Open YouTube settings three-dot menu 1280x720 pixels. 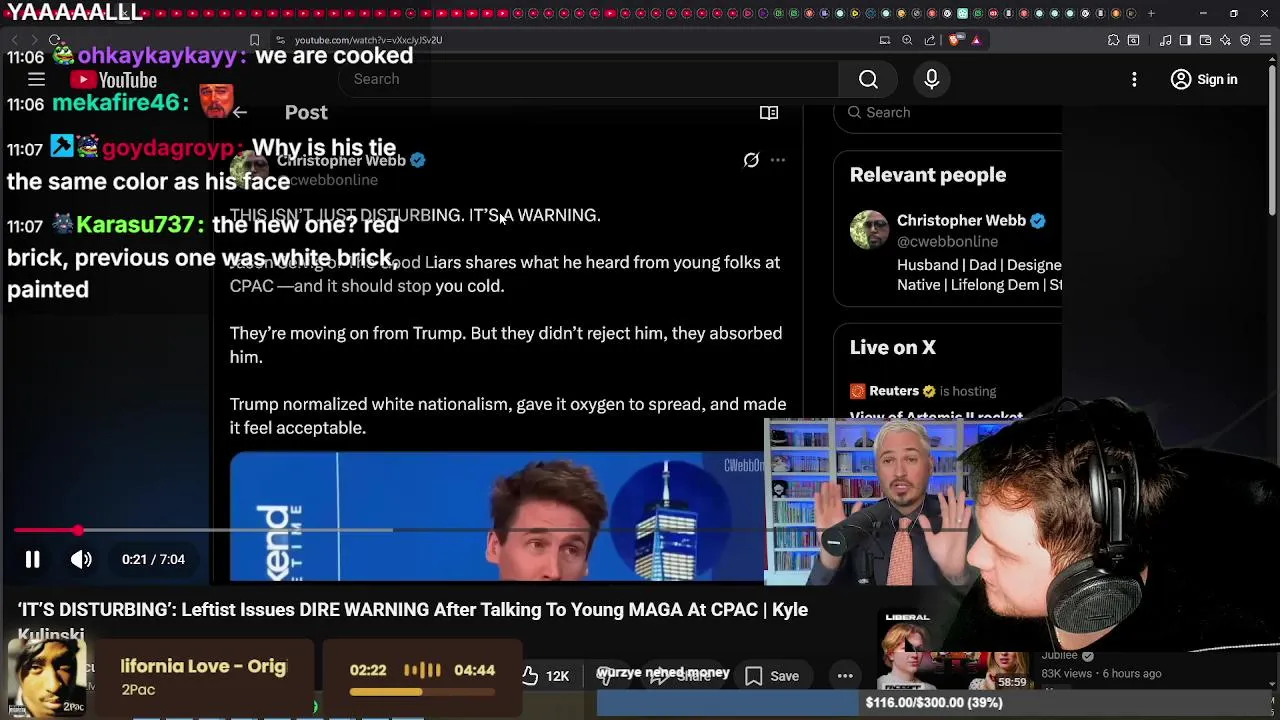click(x=1134, y=79)
